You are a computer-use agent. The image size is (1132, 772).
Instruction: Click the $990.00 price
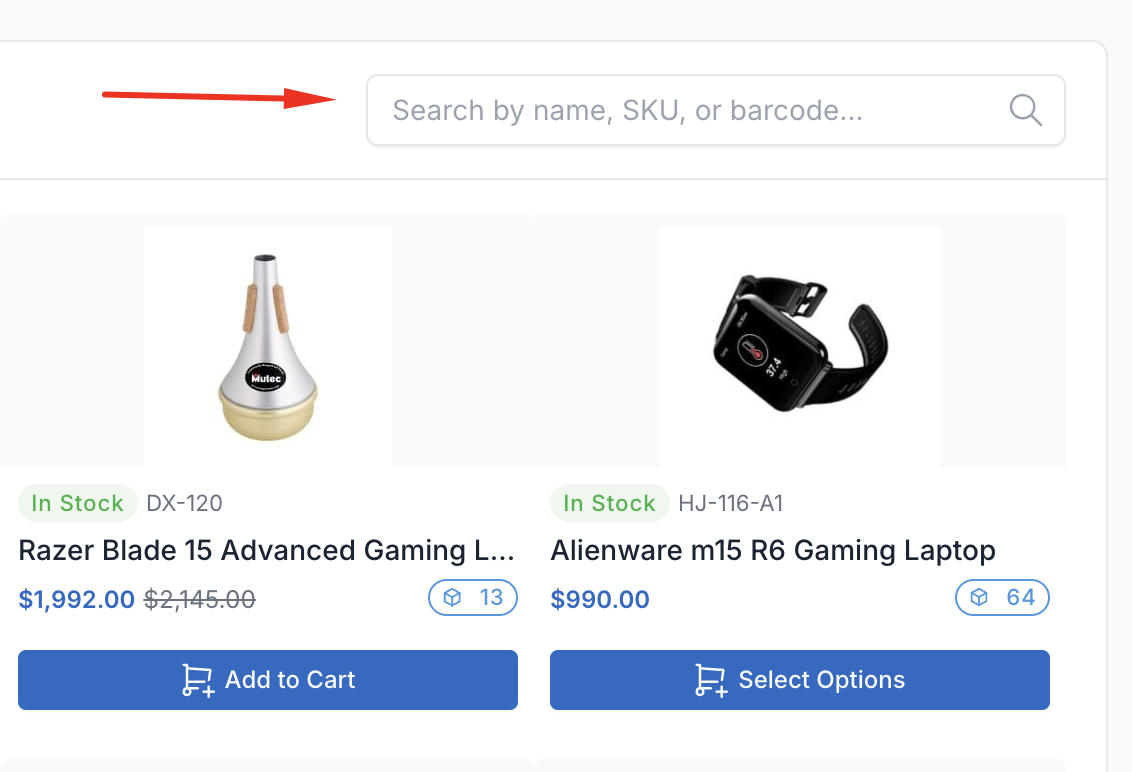(600, 600)
